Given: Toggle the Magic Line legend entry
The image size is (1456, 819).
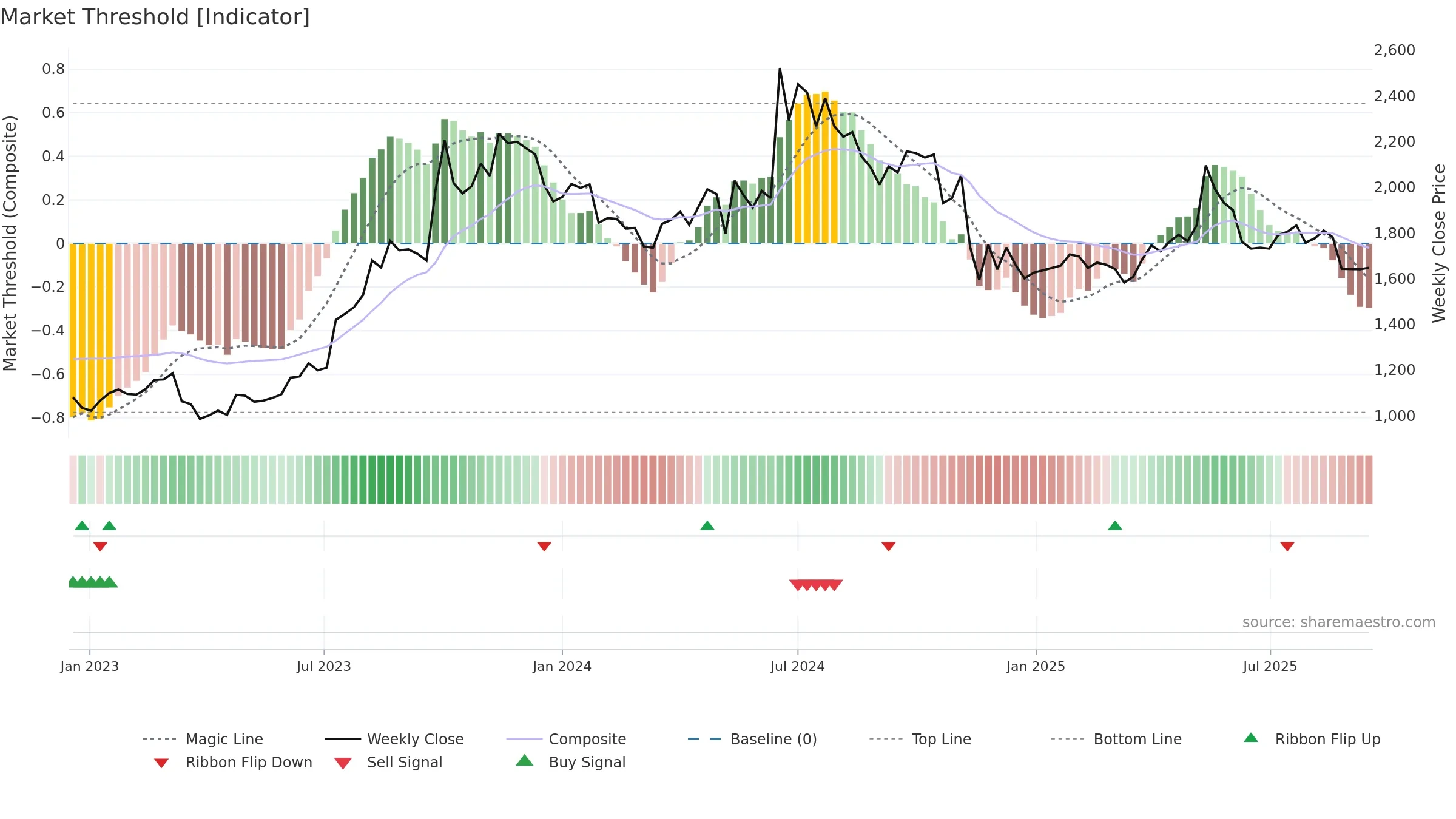Looking at the screenshot, I should pyautogui.click(x=203, y=739).
